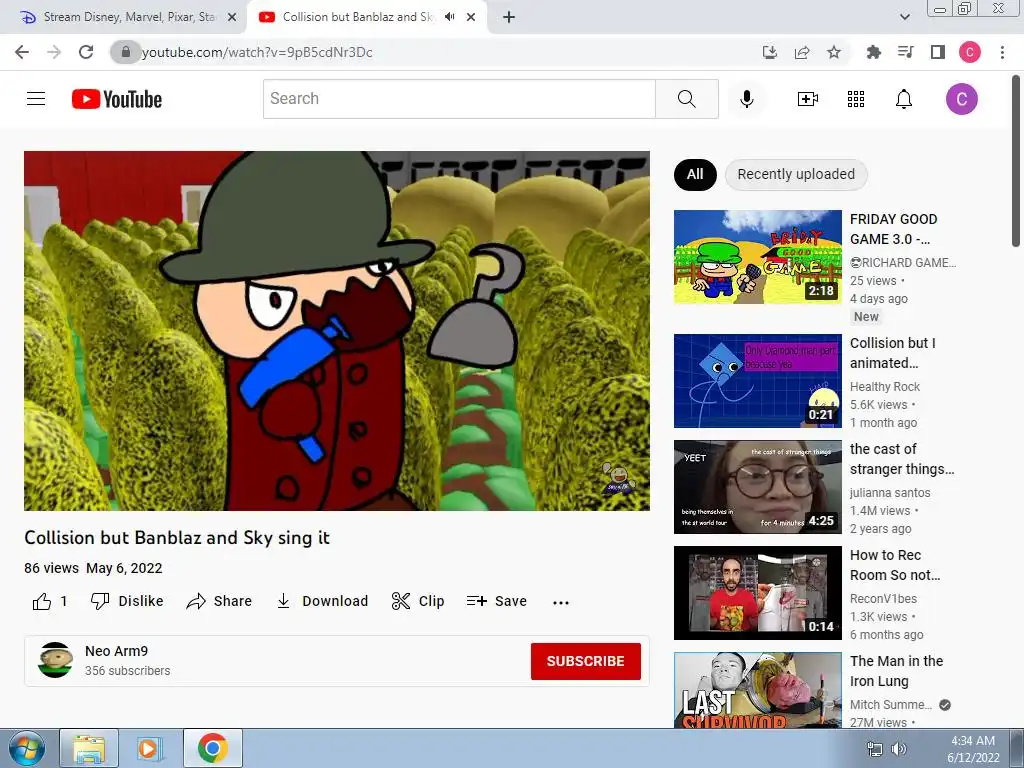The image size is (1024, 768).
Task: Close the Disney tab
Action: point(231,17)
